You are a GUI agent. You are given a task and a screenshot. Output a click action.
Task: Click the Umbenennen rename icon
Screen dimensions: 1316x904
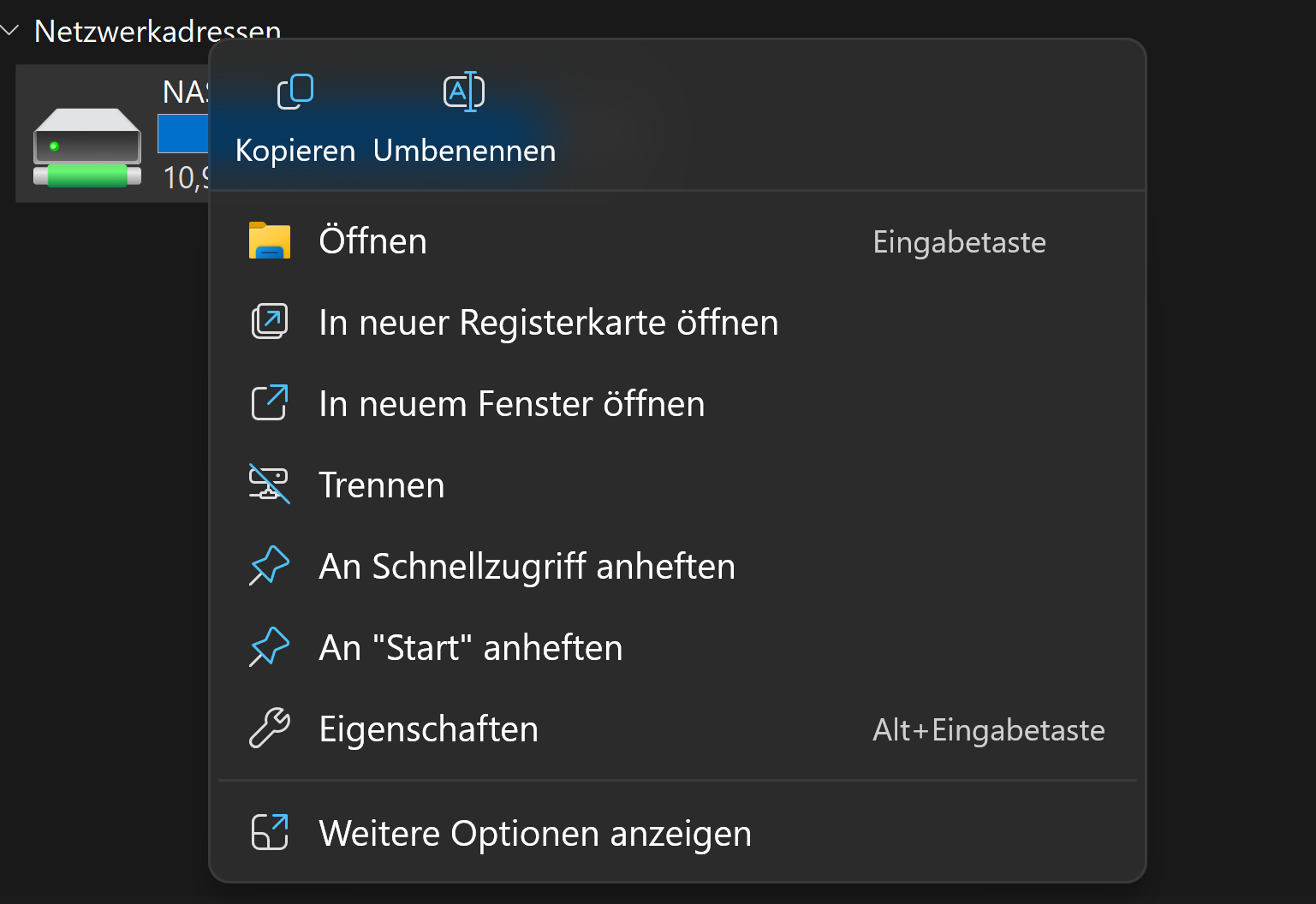pos(464,92)
